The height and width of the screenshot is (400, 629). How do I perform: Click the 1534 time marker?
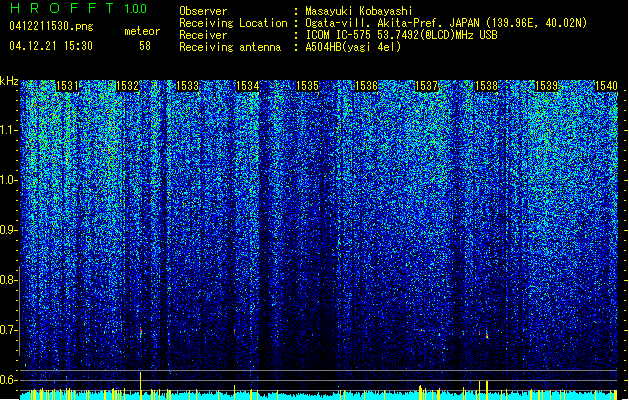click(248, 86)
